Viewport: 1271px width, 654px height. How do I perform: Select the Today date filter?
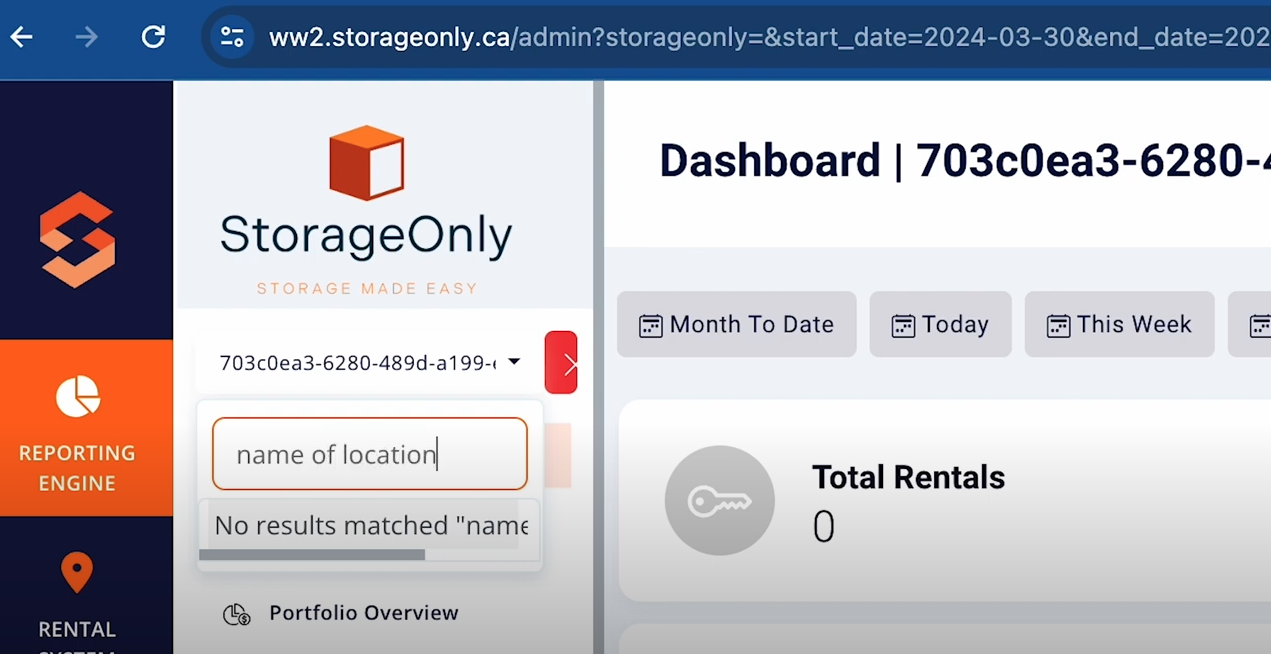941,325
